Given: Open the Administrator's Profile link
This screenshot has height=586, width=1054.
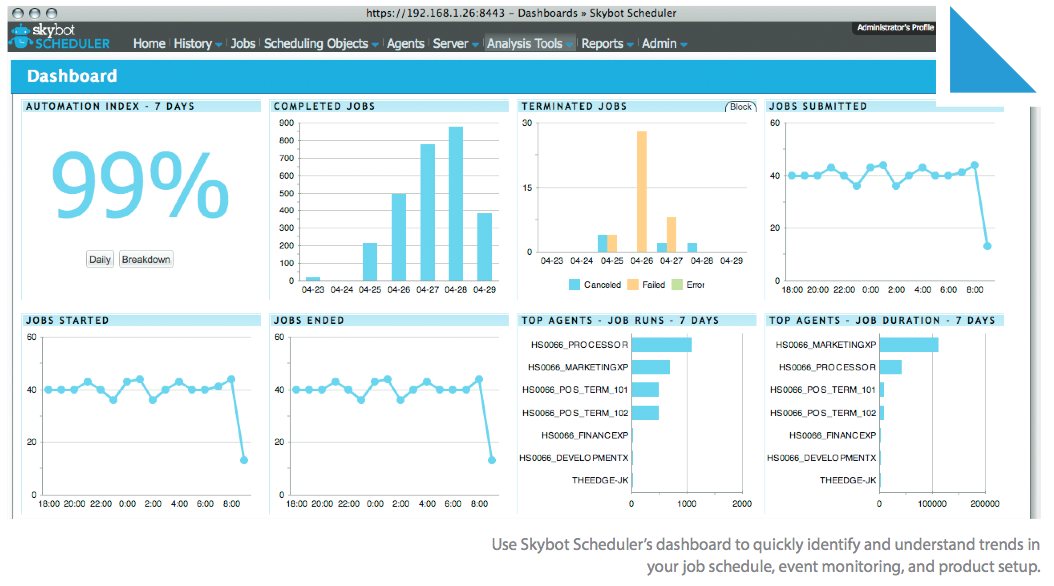Looking at the screenshot, I should [895, 28].
